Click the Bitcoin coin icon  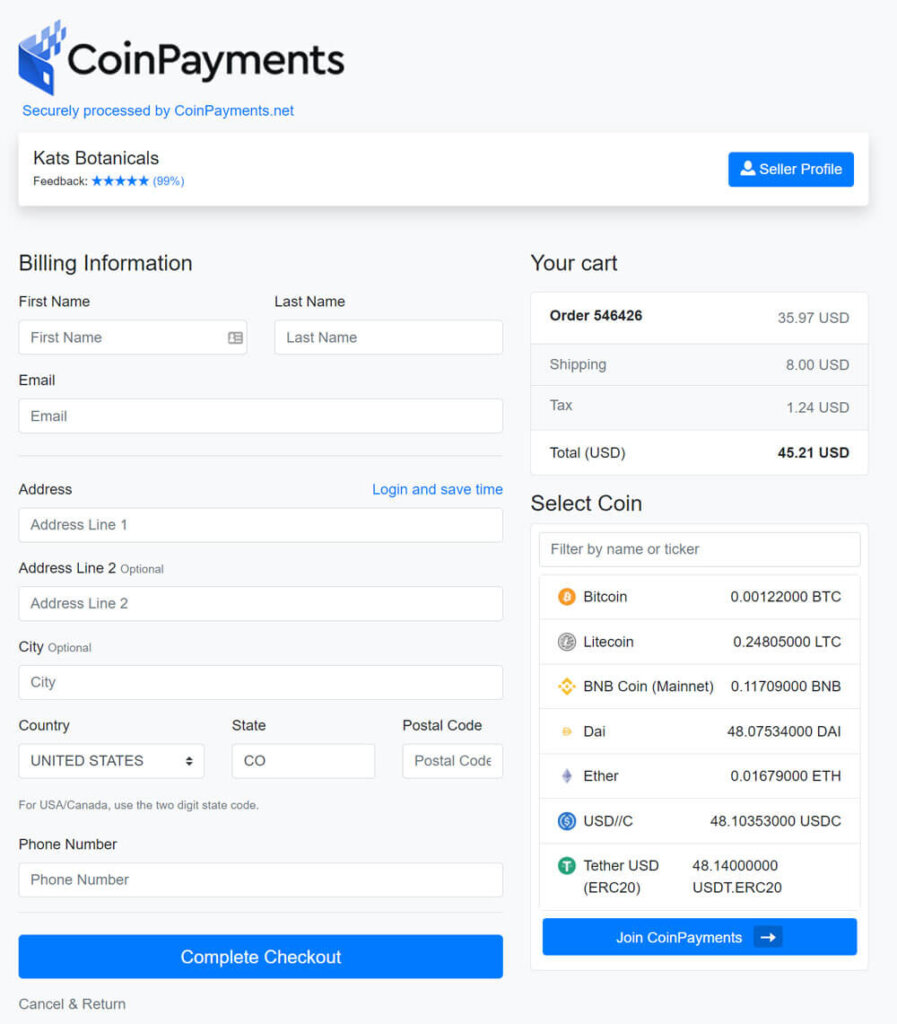[x=567, y=596]
